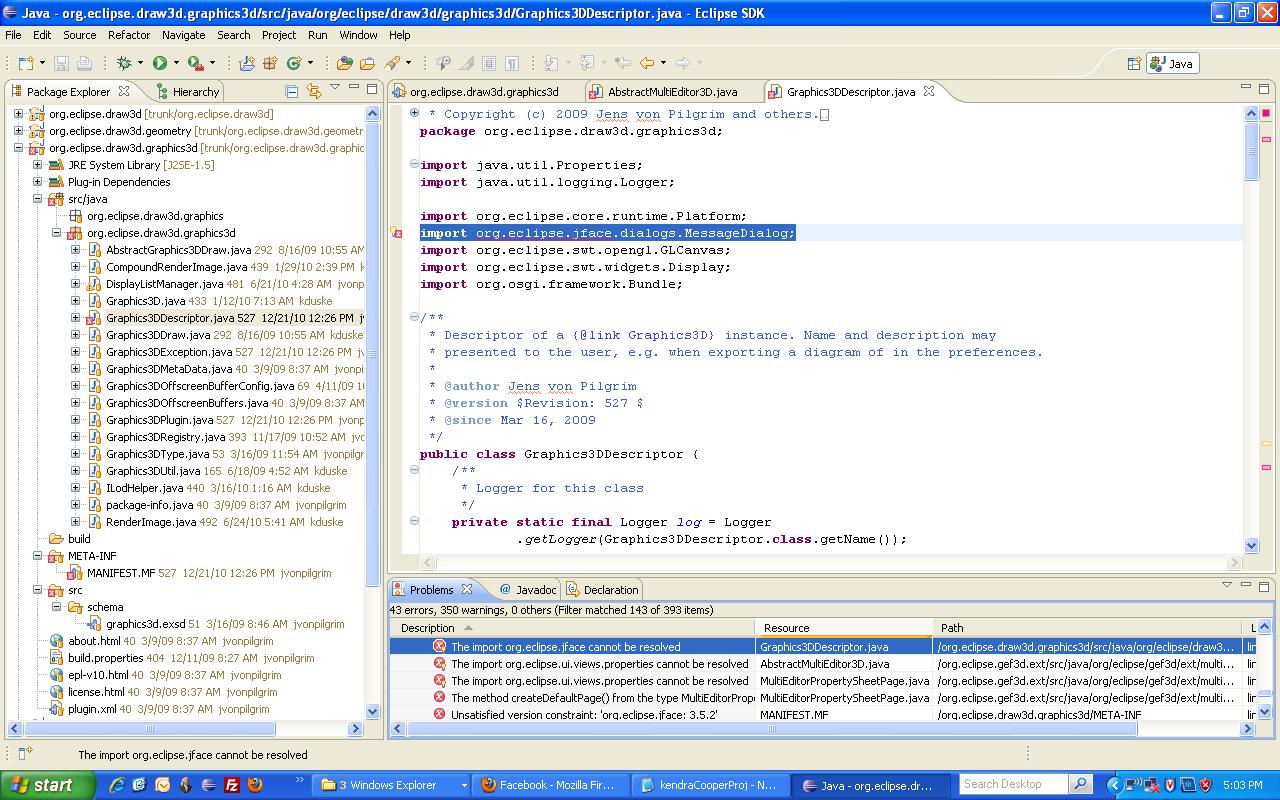Screen dimensions: 1280x800
Task: Open the Navigate menu
Action: click(x=183, y=35)
